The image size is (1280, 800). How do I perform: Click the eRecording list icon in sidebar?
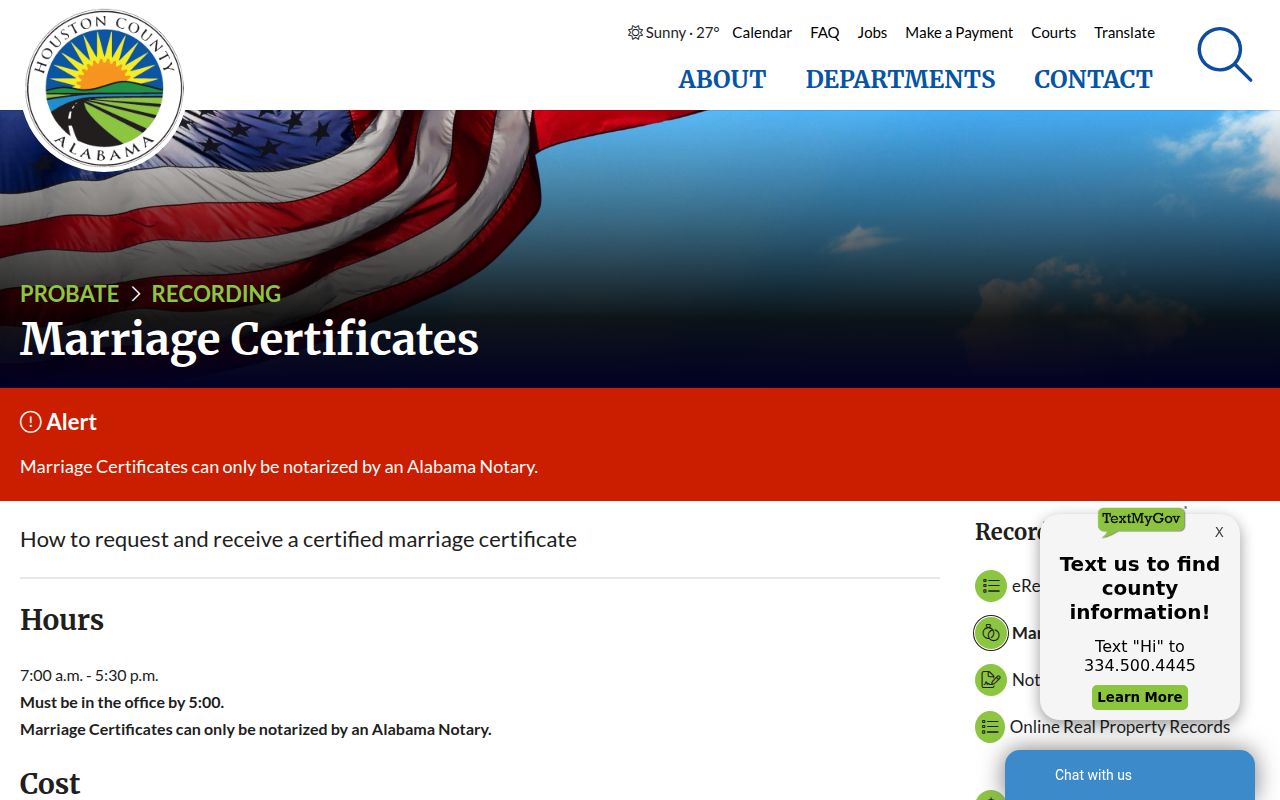coord(990,586)
